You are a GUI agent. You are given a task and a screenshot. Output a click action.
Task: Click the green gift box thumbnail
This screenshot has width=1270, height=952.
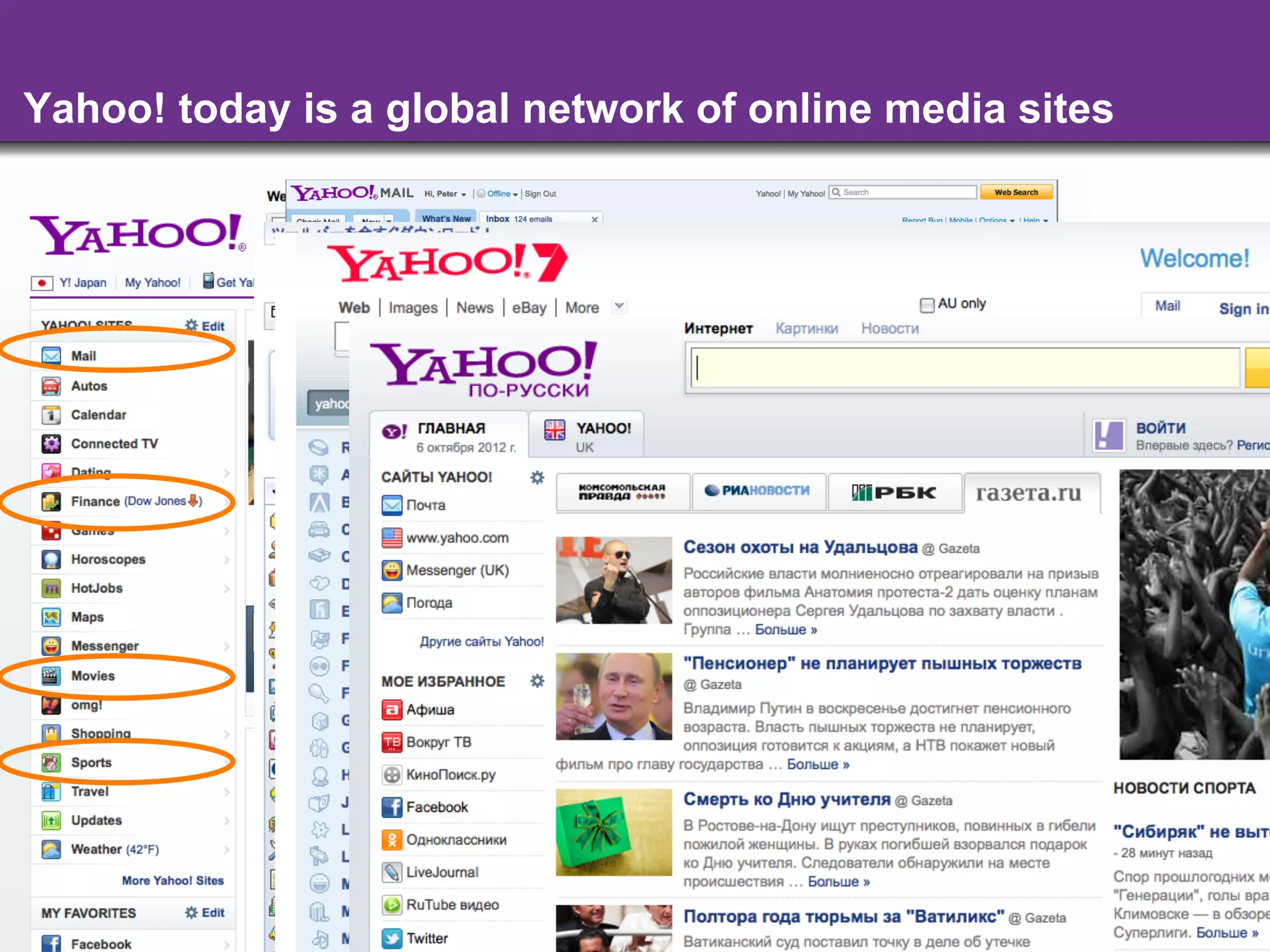click(613, 832)
